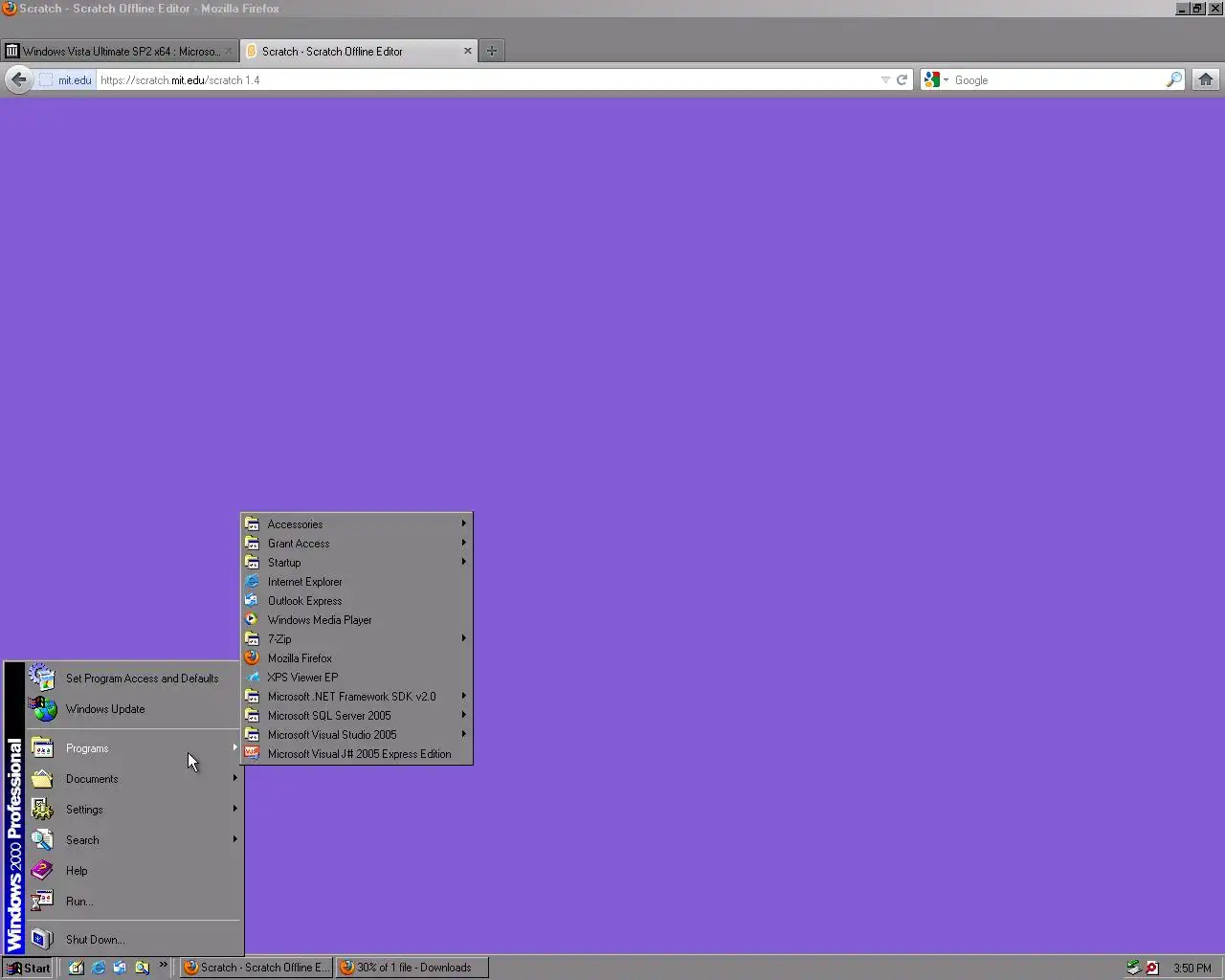This screenshot has width=1225, height=980.
Task: Click the Start button
Action: 28,968
